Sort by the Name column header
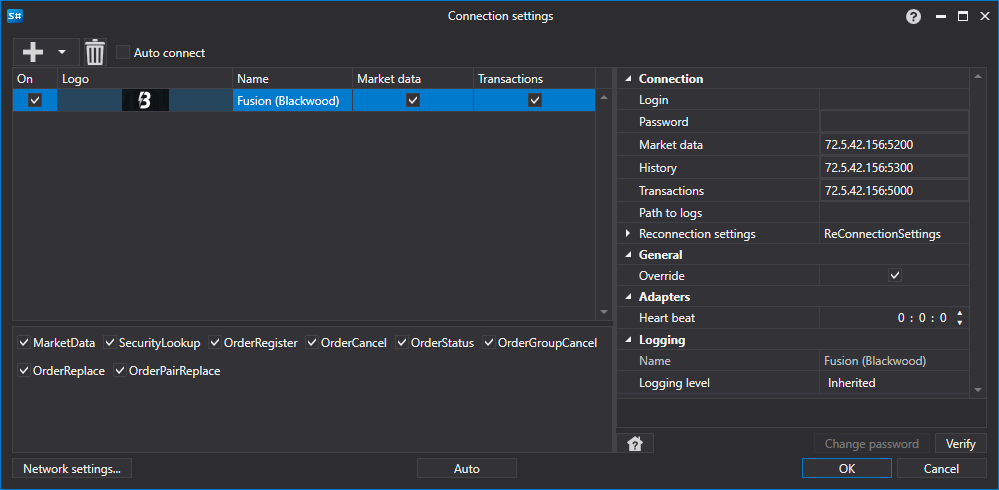The image size is (999, 490). click(292, 79)
